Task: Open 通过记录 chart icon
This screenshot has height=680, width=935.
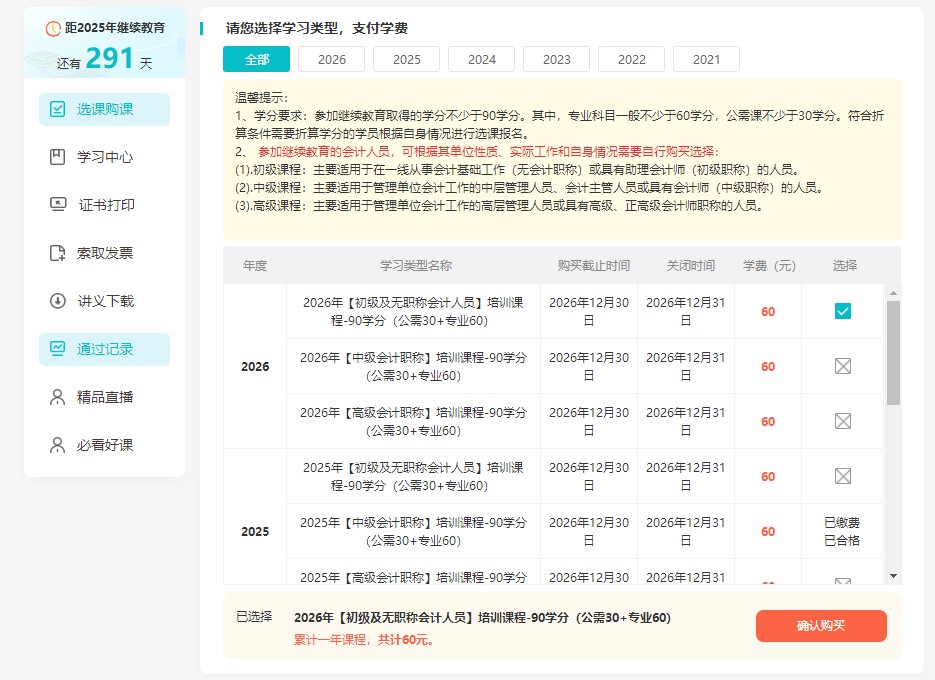Action: [x=58, y=349]
